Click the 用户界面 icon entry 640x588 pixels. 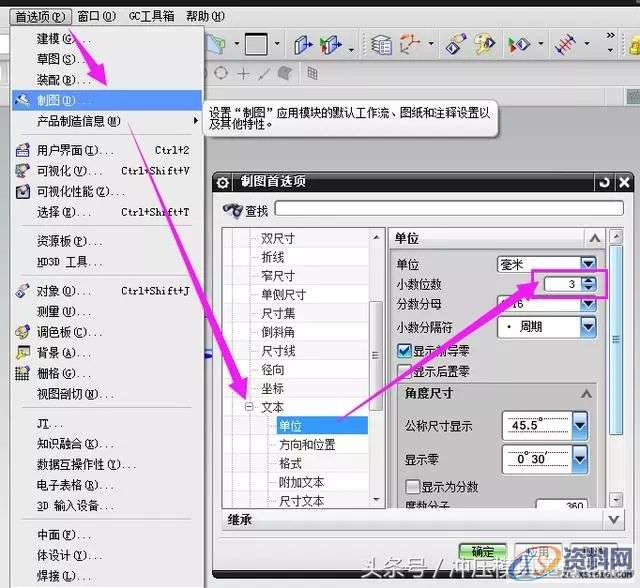tap(22, 150)
